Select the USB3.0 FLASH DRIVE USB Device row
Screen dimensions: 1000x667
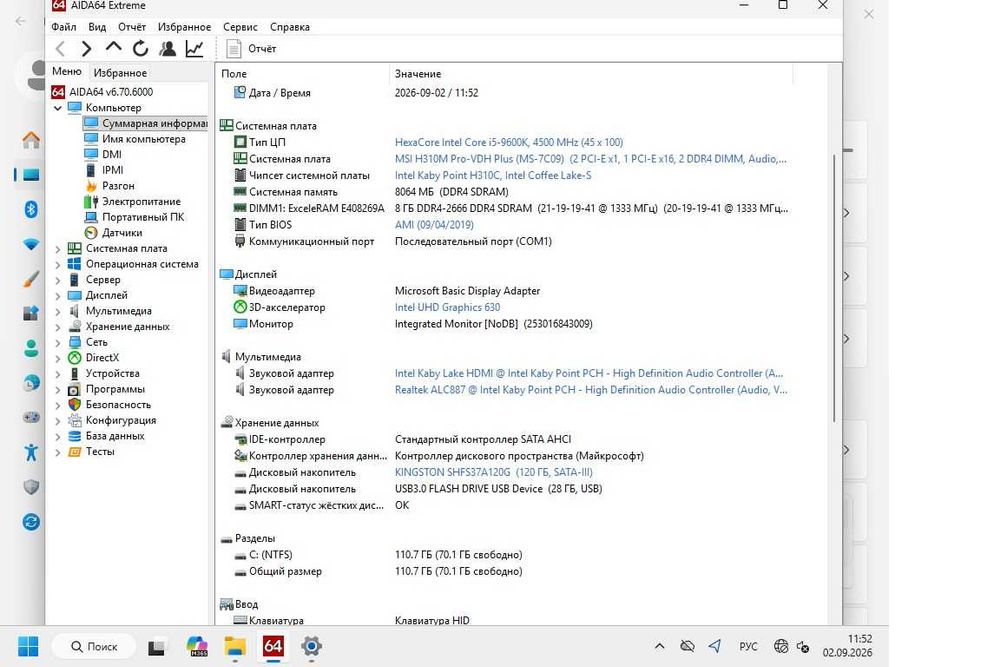(x=504, y=489)
